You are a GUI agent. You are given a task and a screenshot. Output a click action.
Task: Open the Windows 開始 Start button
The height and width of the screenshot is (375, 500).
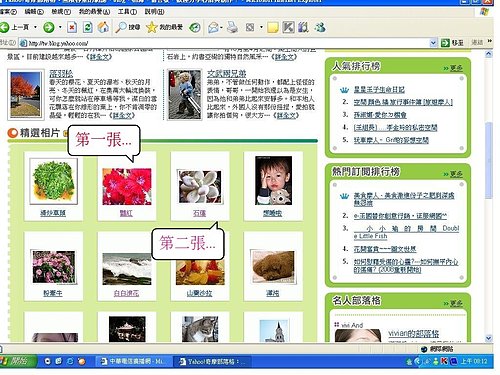pyautogui.click(x=17, y=361)
